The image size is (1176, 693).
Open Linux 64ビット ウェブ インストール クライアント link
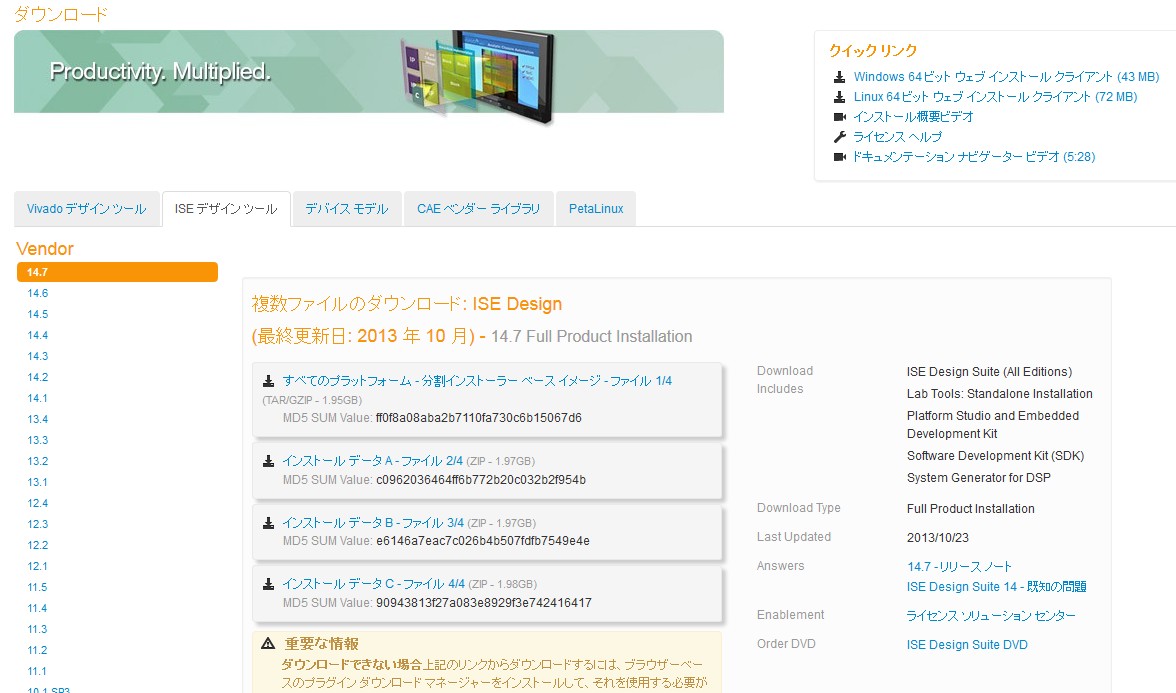click(995, 97)
